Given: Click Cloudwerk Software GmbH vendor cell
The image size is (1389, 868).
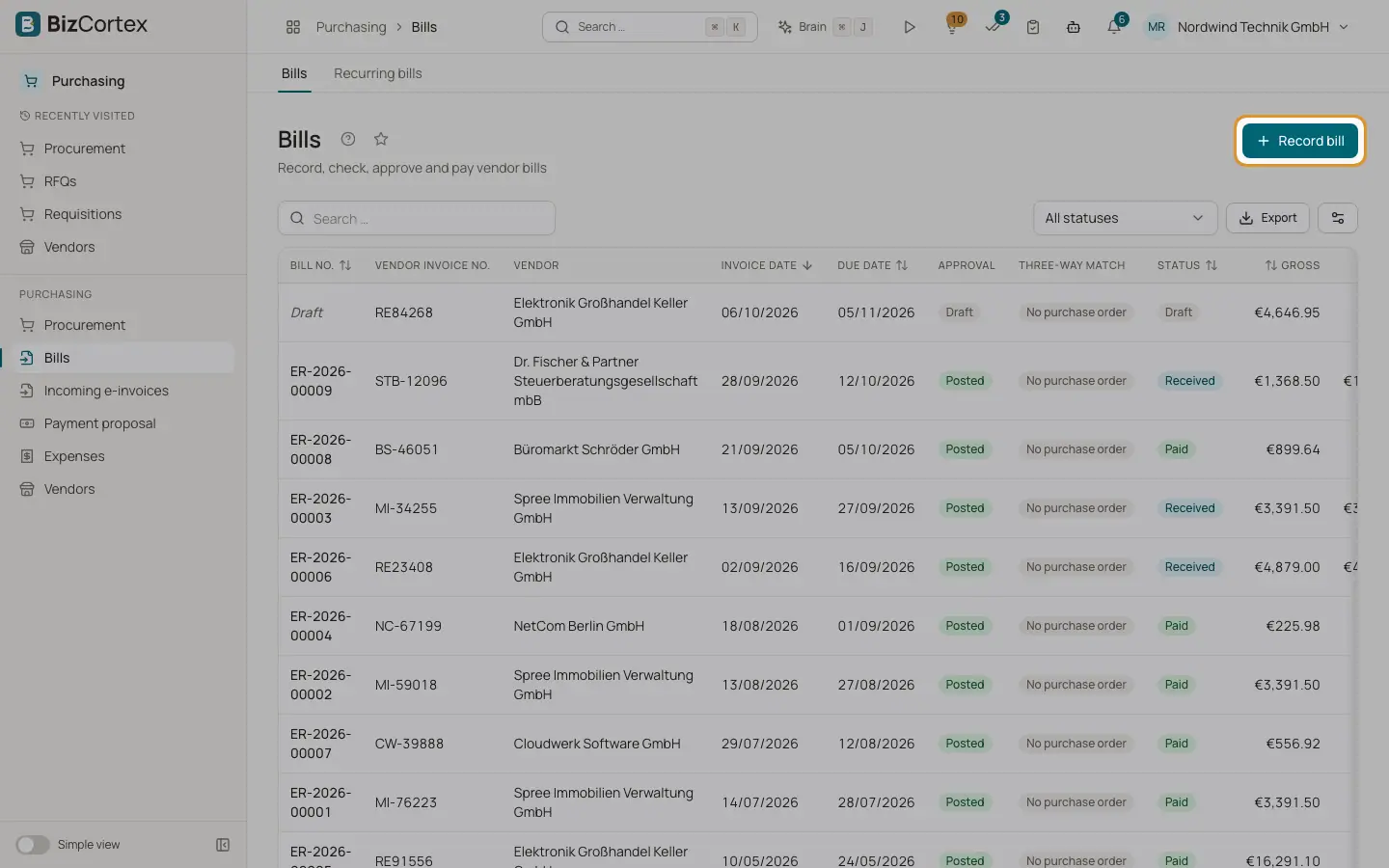Looking at the screenshot, I should pos(597,744).
